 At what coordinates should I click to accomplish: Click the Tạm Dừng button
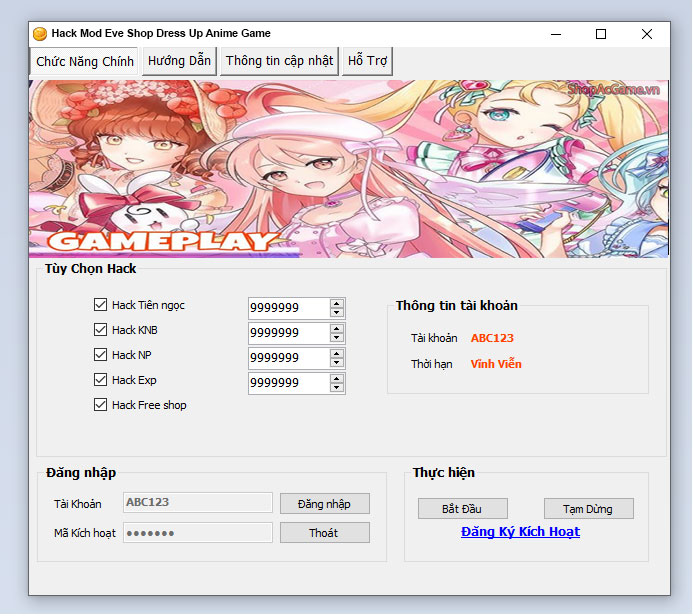pos(589,509)
